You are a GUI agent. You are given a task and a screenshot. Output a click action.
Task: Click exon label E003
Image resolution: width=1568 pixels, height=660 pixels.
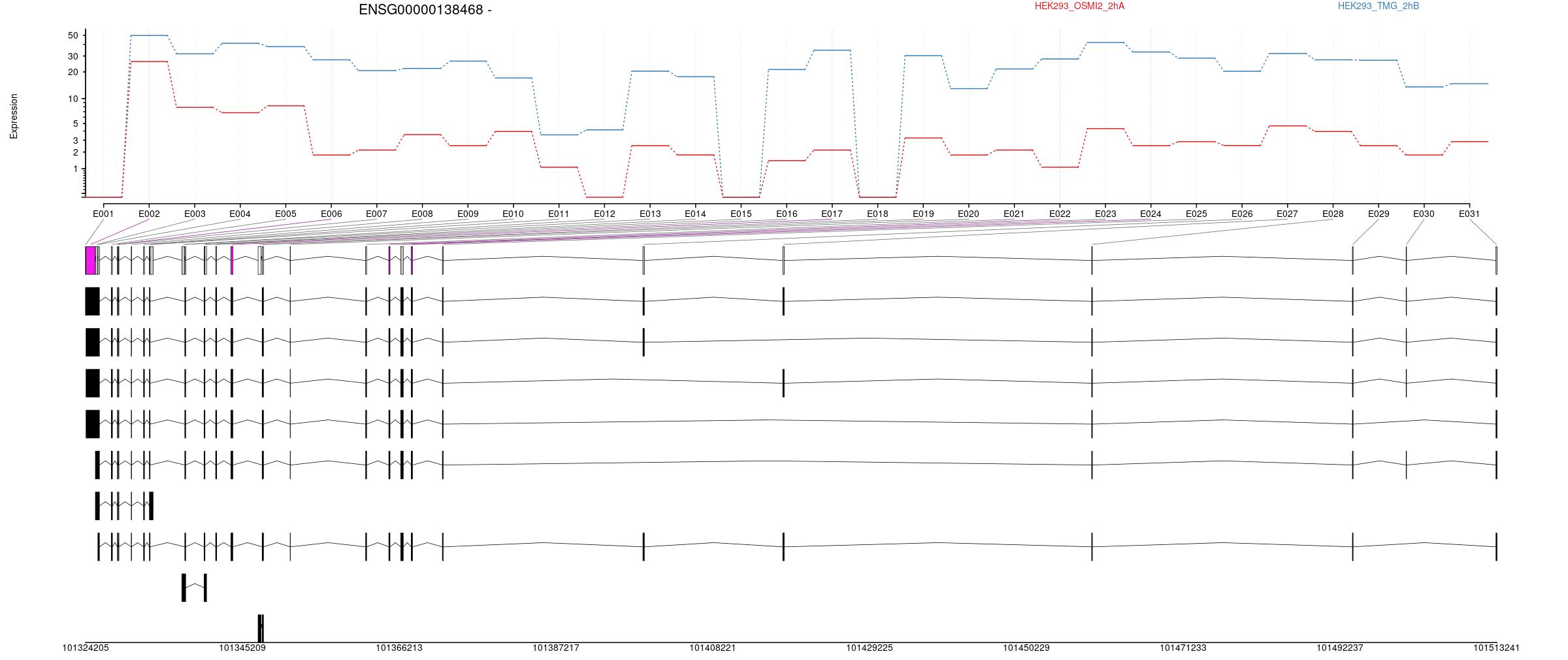195,214
